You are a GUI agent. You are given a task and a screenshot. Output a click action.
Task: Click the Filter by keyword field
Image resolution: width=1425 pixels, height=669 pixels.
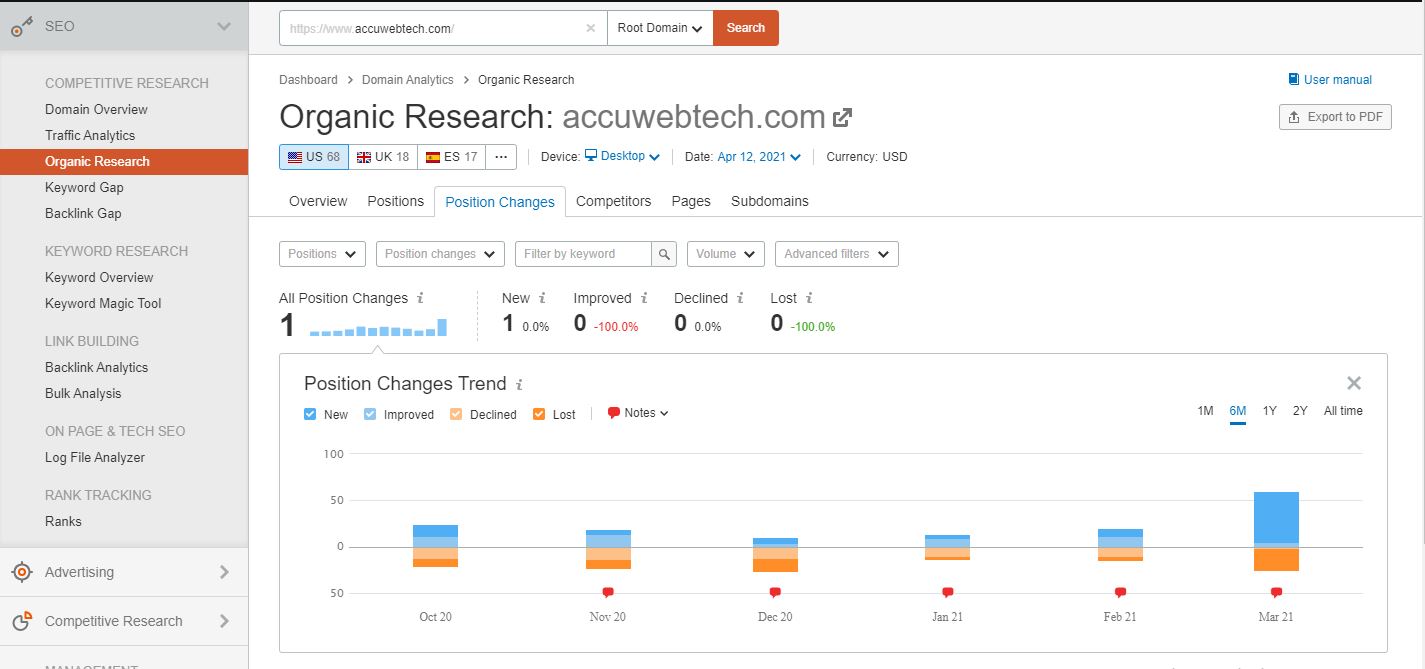tap(584, 254)
